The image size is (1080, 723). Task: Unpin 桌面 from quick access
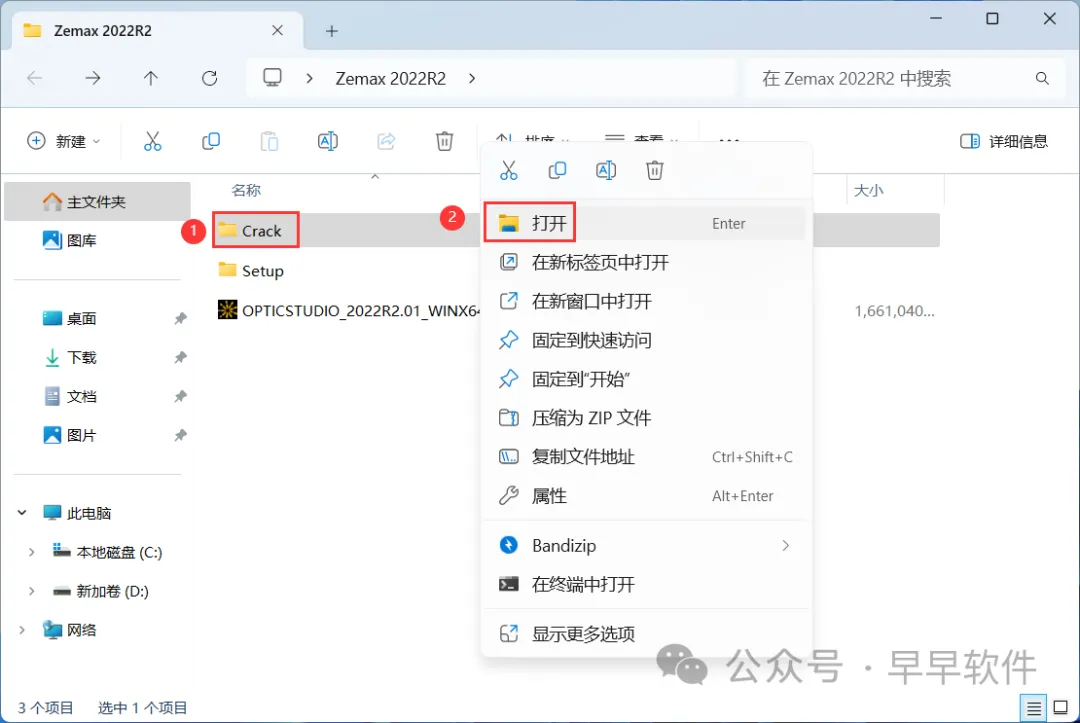click(180, 318)
